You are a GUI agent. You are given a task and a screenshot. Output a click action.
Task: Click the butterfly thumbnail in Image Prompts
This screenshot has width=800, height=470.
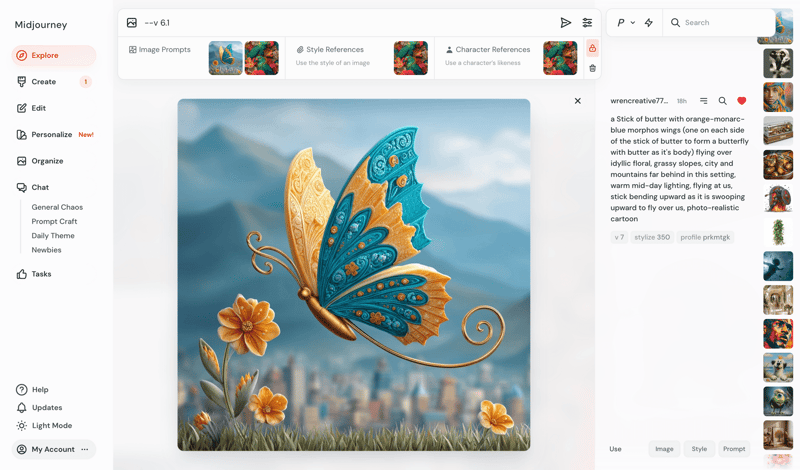click(226, 58)
